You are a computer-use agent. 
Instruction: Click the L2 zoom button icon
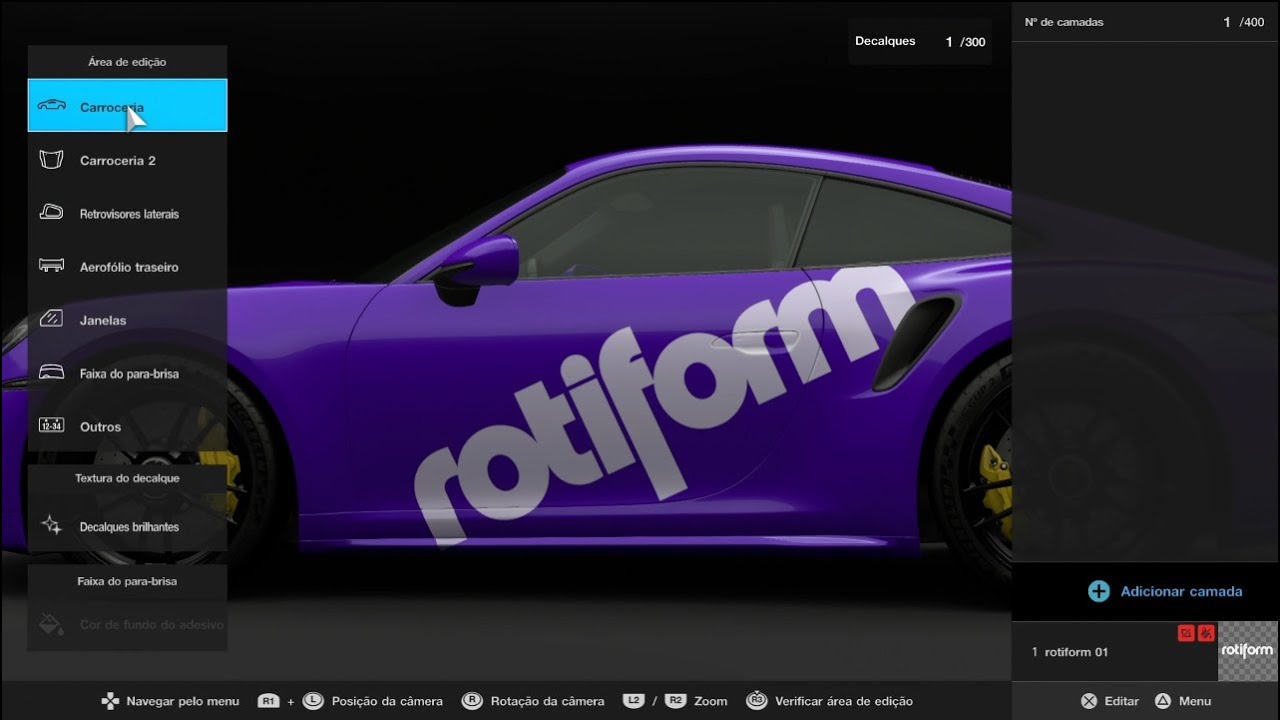click(633, 701)
